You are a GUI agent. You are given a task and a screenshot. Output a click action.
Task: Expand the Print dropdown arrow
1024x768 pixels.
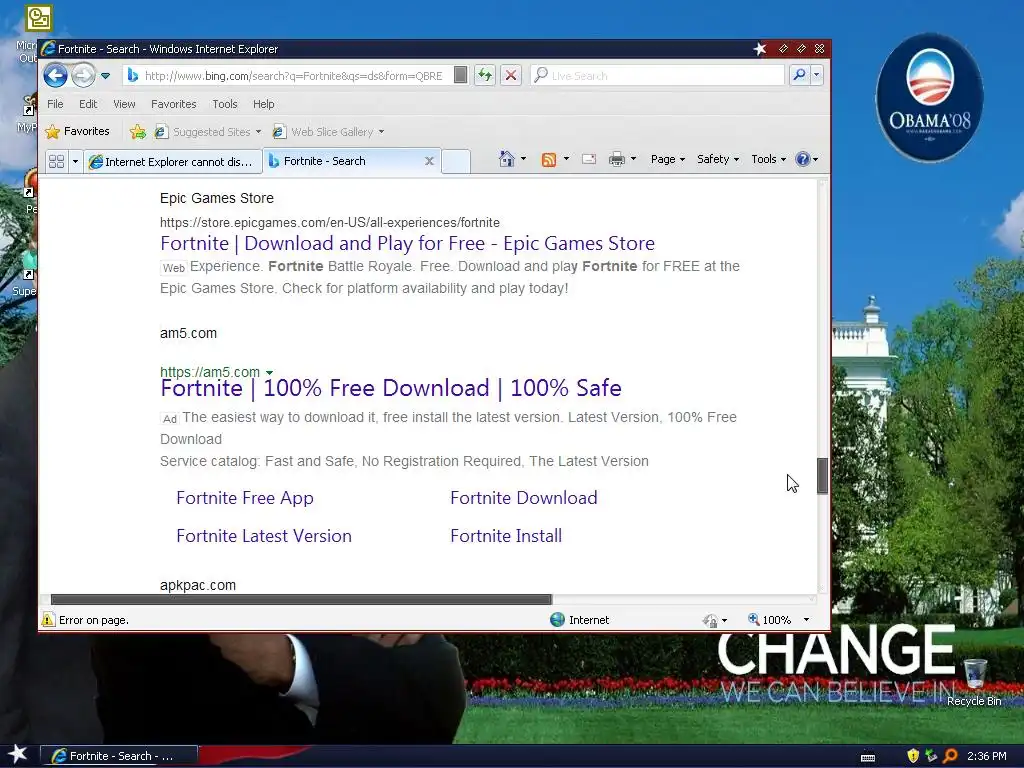point(633,159)
